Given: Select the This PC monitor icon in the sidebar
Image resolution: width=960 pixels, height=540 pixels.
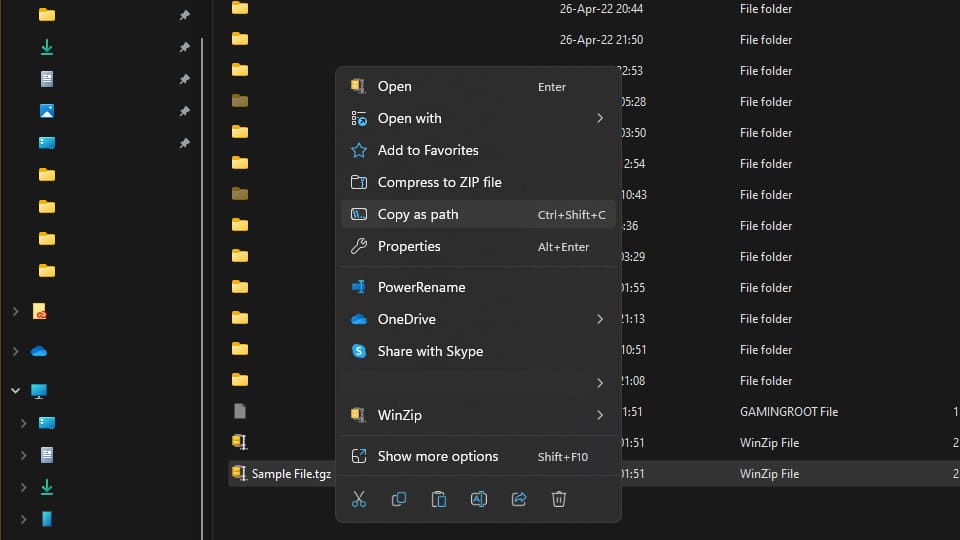Looking at the screenshot, I should pos(39,391).
